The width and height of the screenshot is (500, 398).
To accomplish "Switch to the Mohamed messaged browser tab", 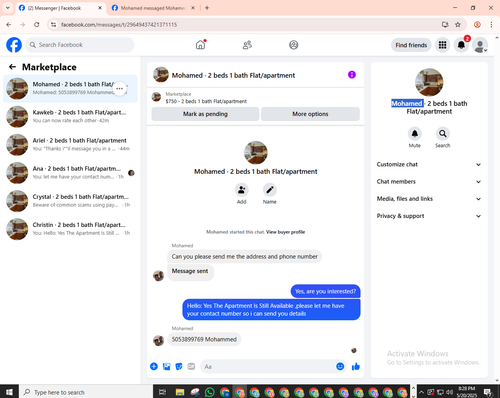I will (153, 8).
